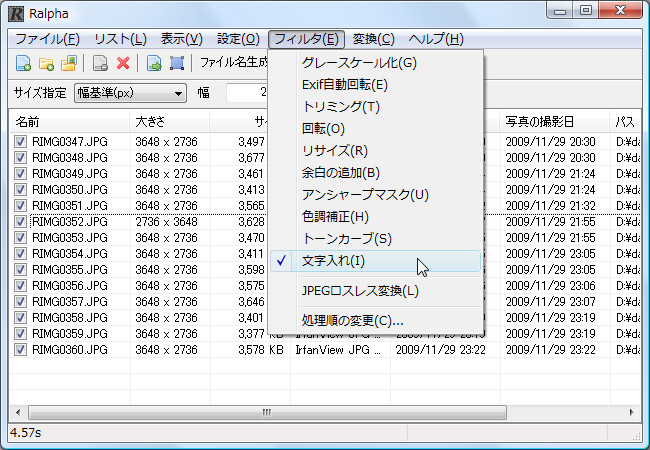The image size is (650, 450).
Task: Click the blue square trimming icon
Action: (x=177, y=63)
